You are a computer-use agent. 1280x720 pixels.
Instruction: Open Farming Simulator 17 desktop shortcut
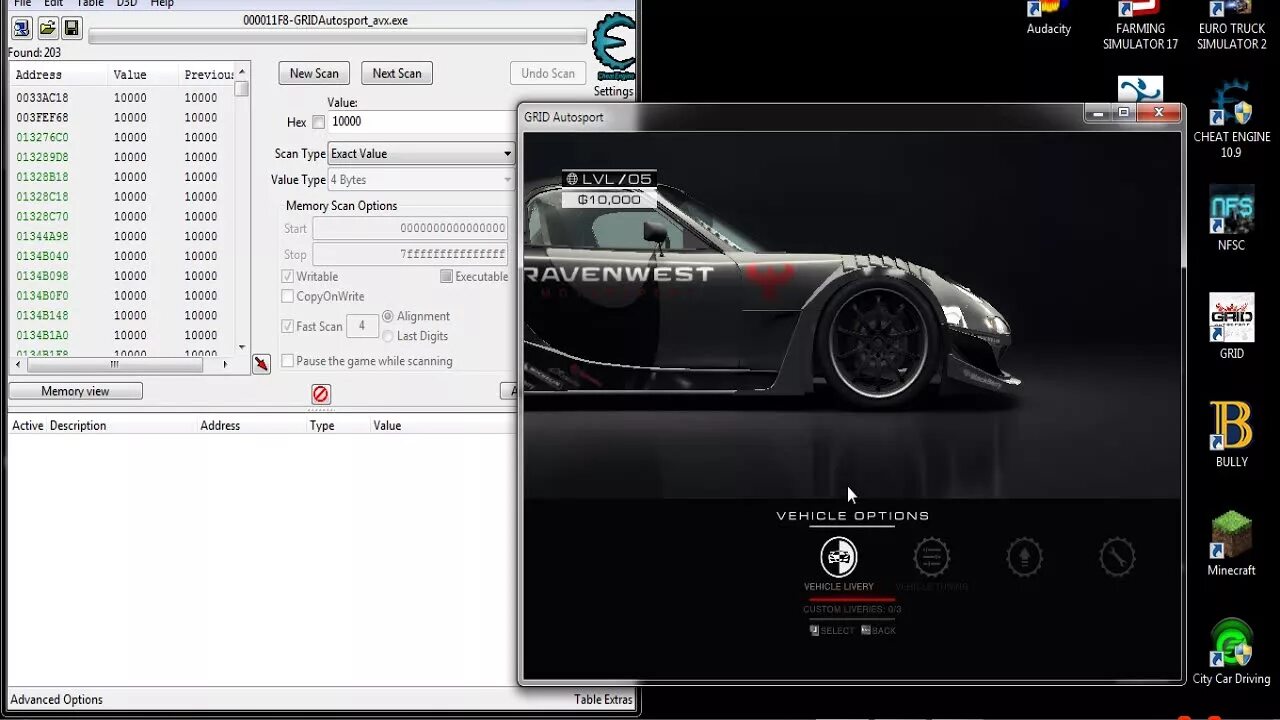[1140, 26]
